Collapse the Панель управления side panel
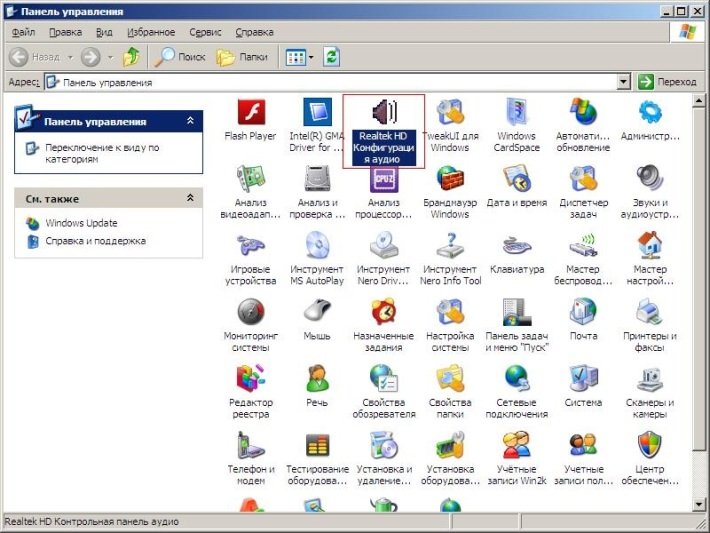 click(190, 121)
